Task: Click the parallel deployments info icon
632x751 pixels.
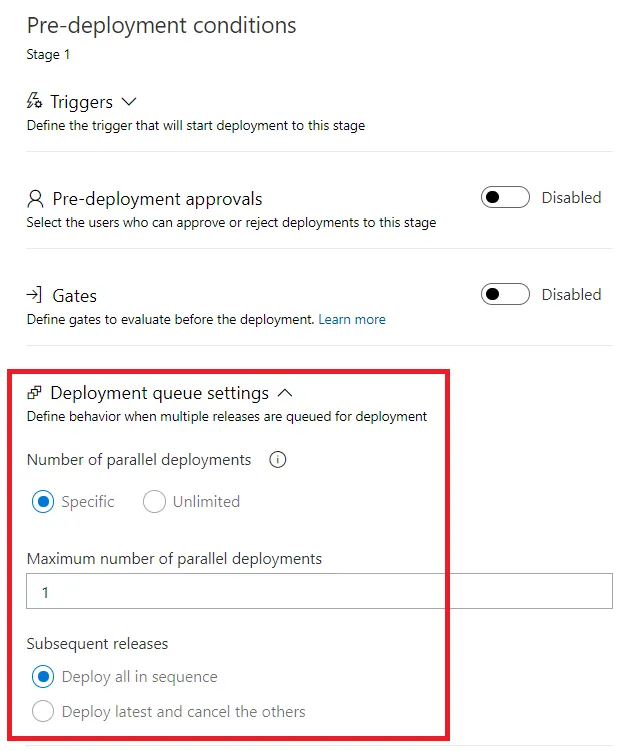Action: [x=278, y=459]
